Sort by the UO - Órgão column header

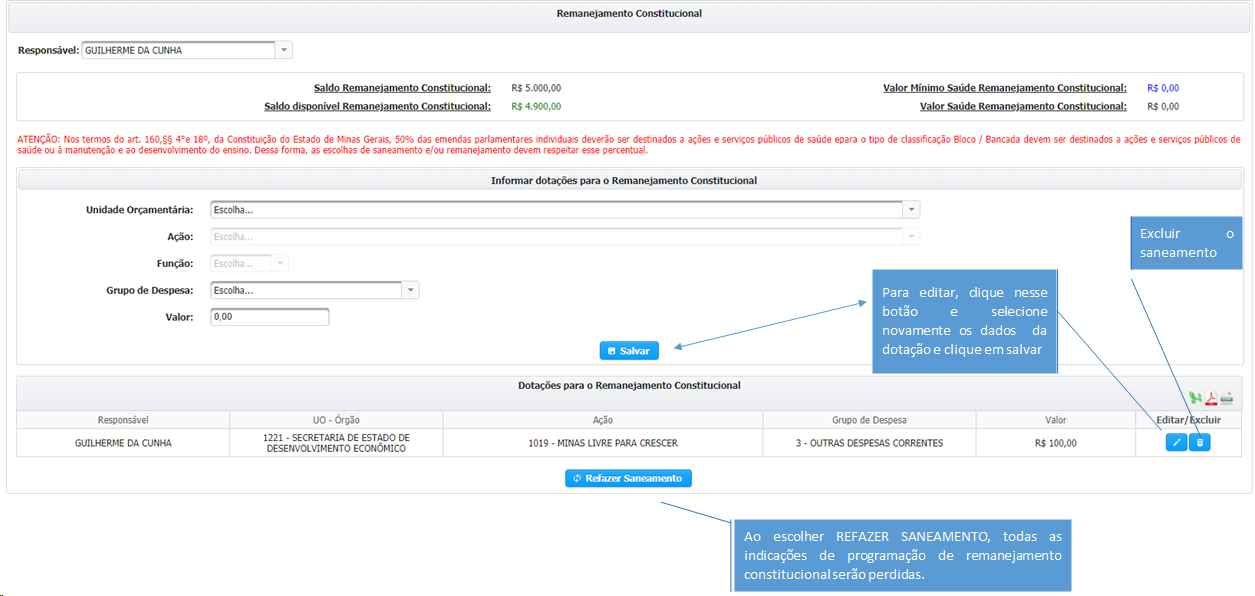336,420
